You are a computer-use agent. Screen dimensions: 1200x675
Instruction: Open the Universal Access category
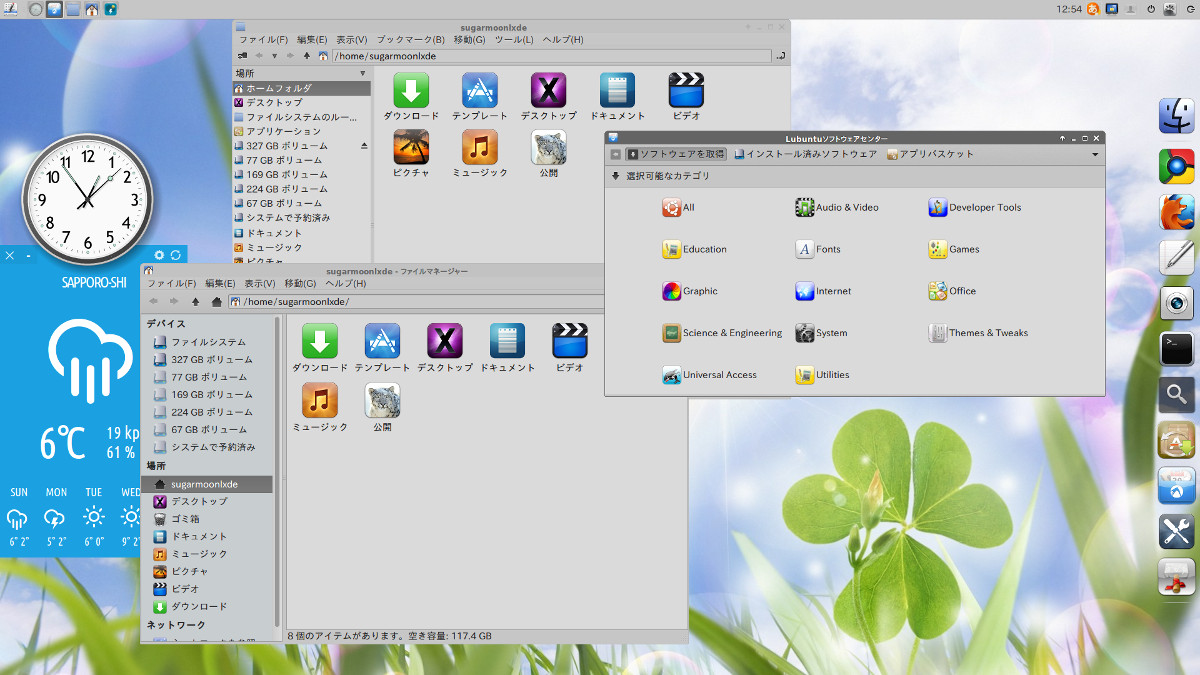tap(709, 376)
